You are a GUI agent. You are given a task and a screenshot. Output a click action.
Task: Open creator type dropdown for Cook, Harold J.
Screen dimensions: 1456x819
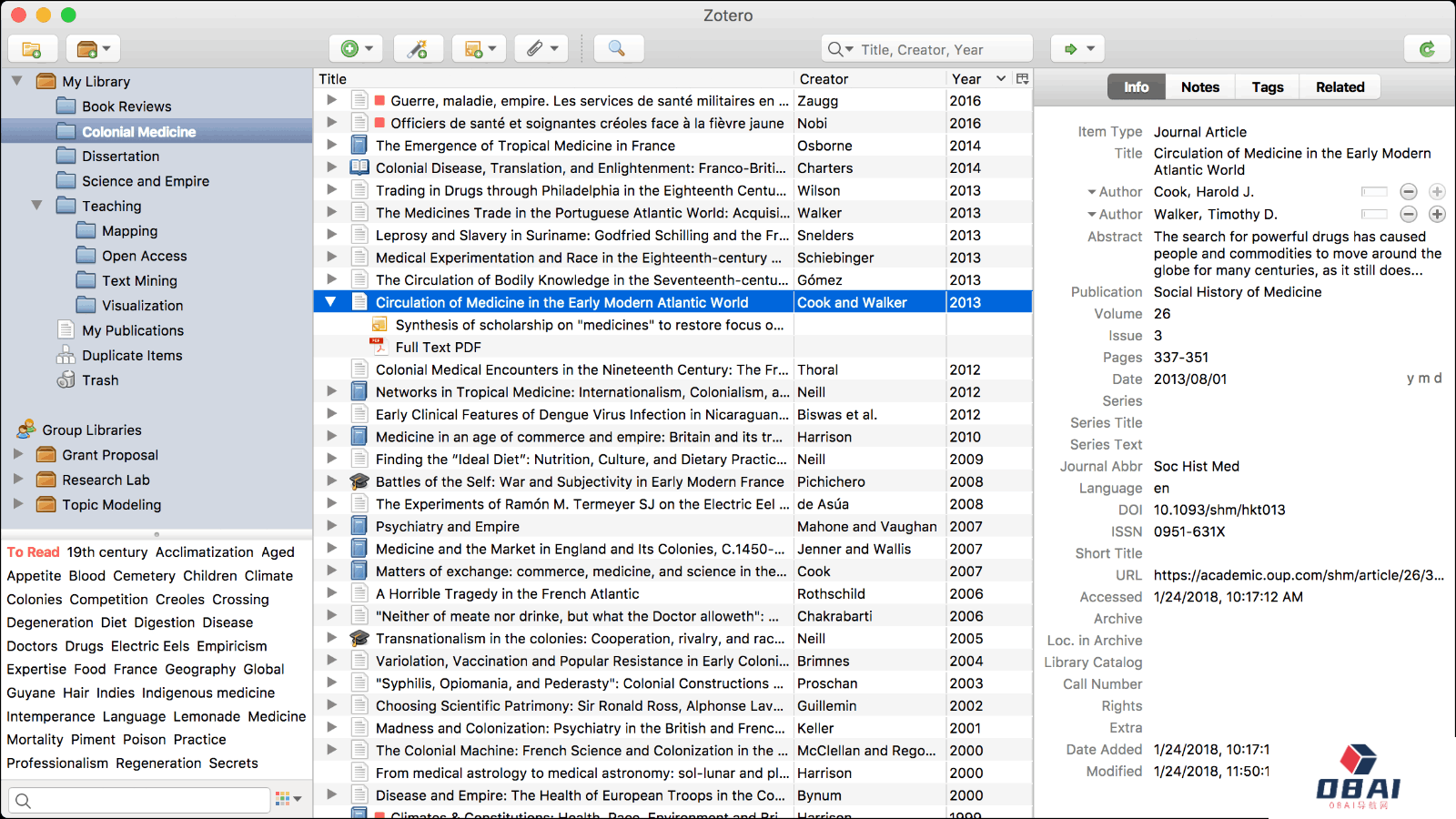1115,192
